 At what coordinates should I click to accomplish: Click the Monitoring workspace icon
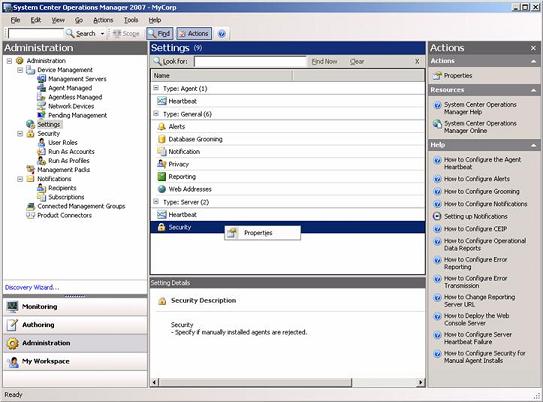(x=13, y=306)
